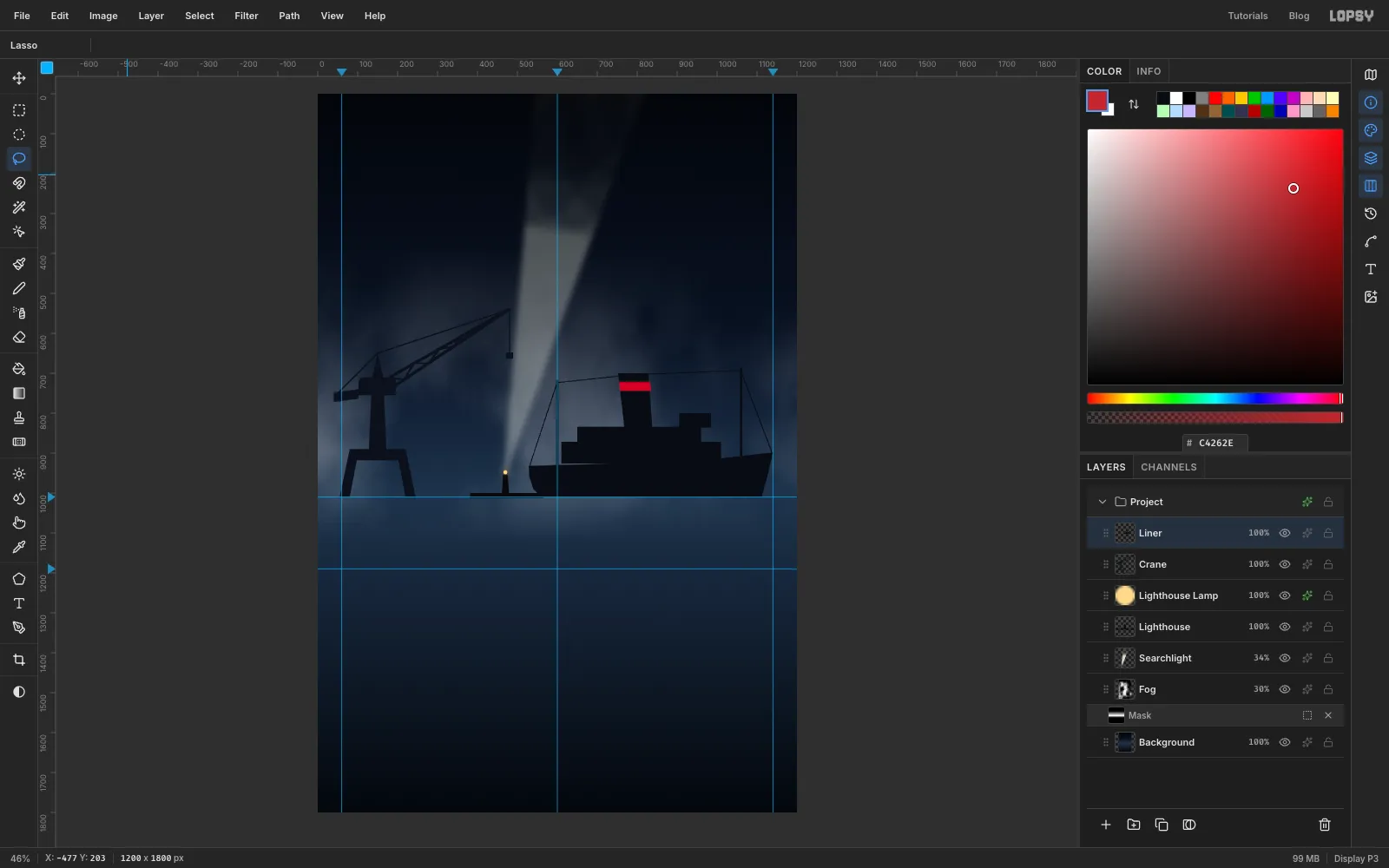This screenshot has height=868, width=1389.
Task: Switch to the Info tab
Action: click(1149, 71)
